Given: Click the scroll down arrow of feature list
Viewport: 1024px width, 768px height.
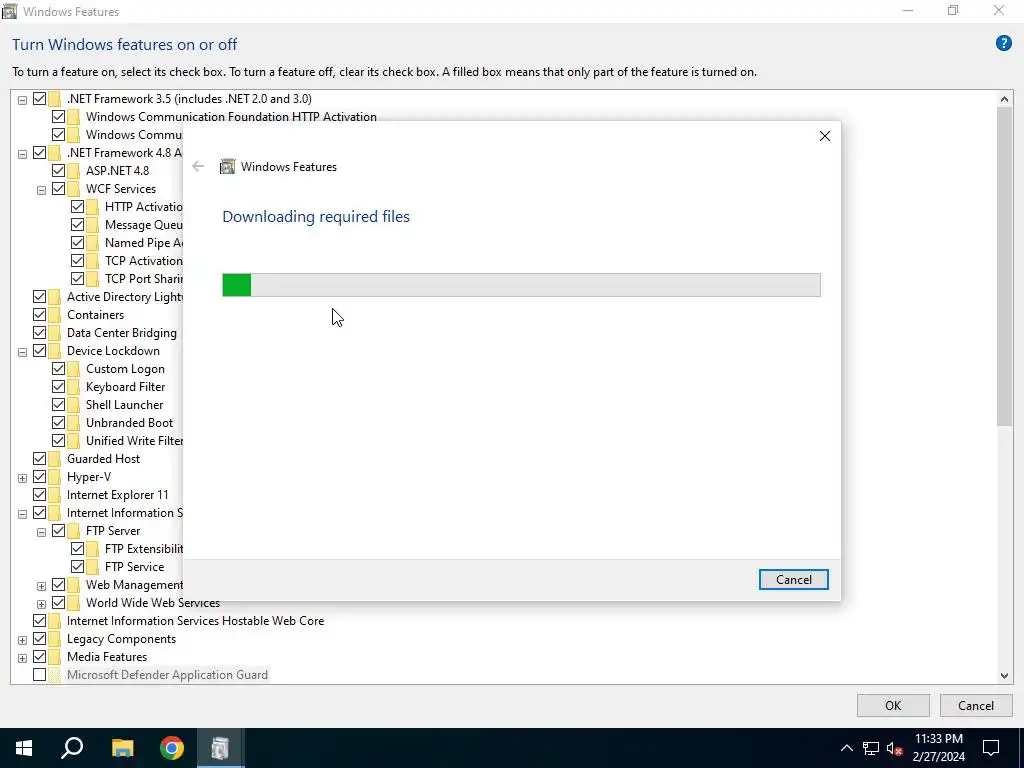Looking at the screenshot, I should tap(1004, 676).
